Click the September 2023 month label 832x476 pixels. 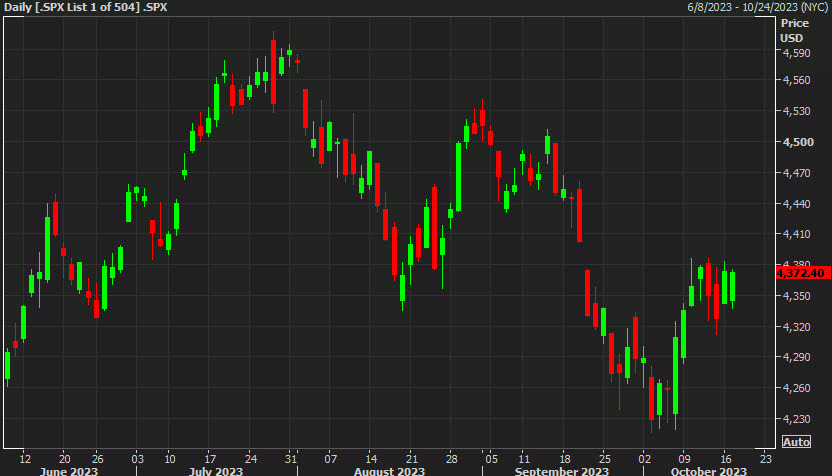point(562,471)
